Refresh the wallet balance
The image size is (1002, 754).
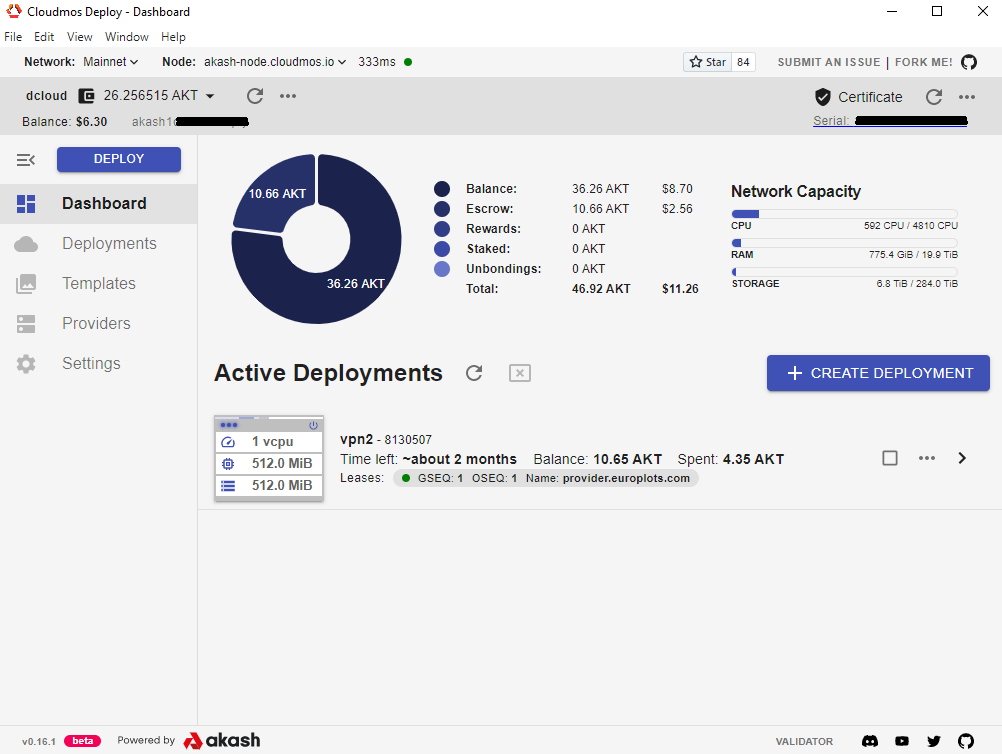[x=255, y=96]
